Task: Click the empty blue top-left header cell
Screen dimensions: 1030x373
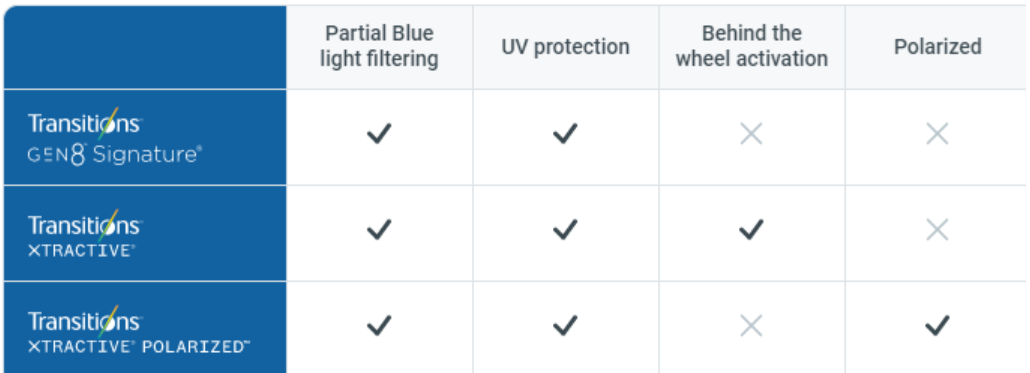Action: [145, 47]
